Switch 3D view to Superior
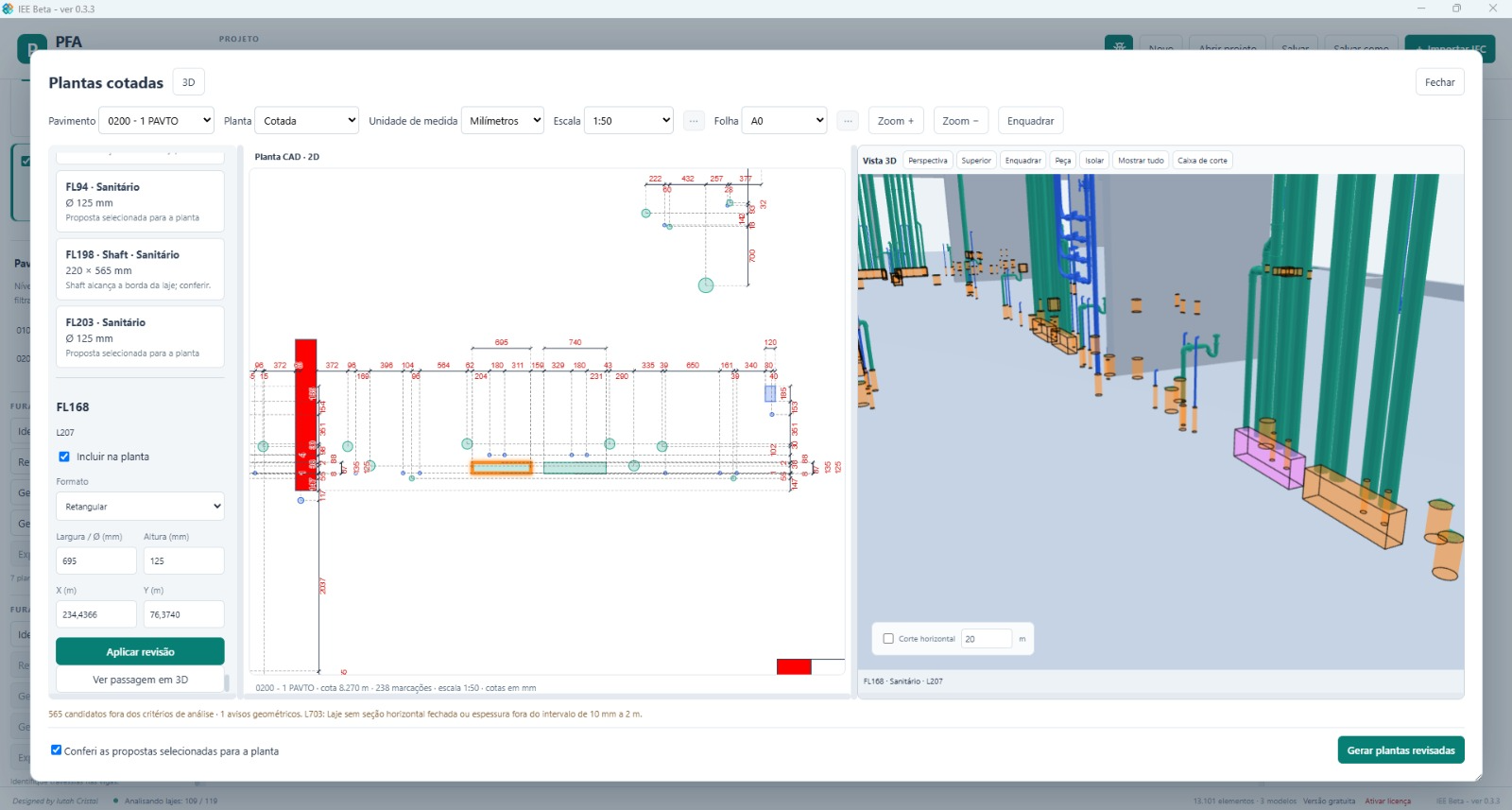 pyautogui.click(x=976, y=161)
